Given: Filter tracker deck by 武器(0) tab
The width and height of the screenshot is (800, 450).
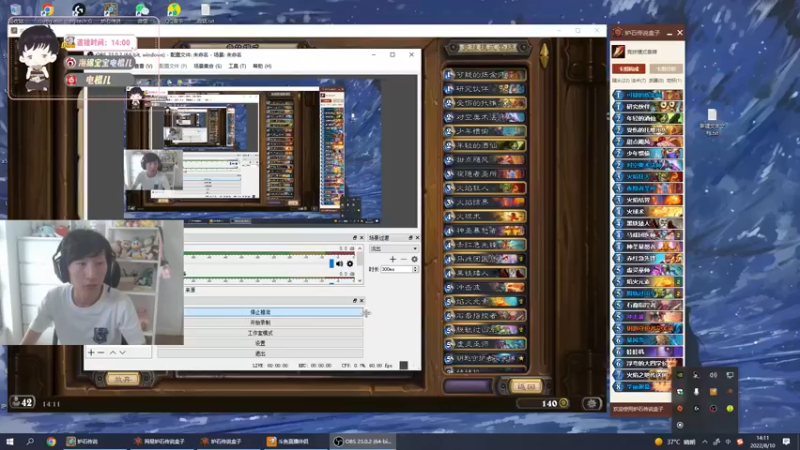Looking at the screenshot, I should point(656,81).
